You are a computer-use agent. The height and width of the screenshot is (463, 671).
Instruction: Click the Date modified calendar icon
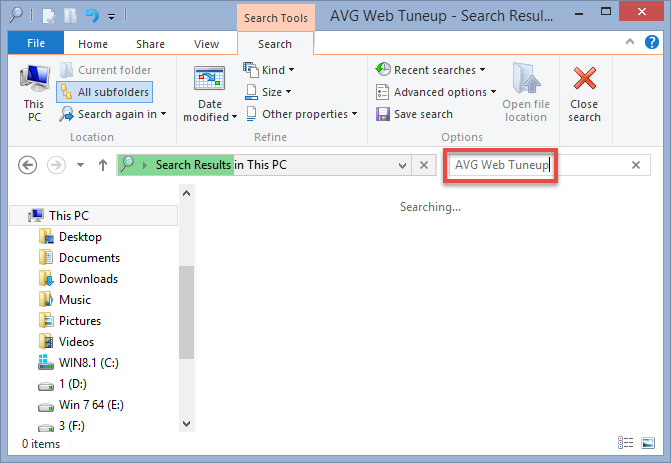coord(209,78)
